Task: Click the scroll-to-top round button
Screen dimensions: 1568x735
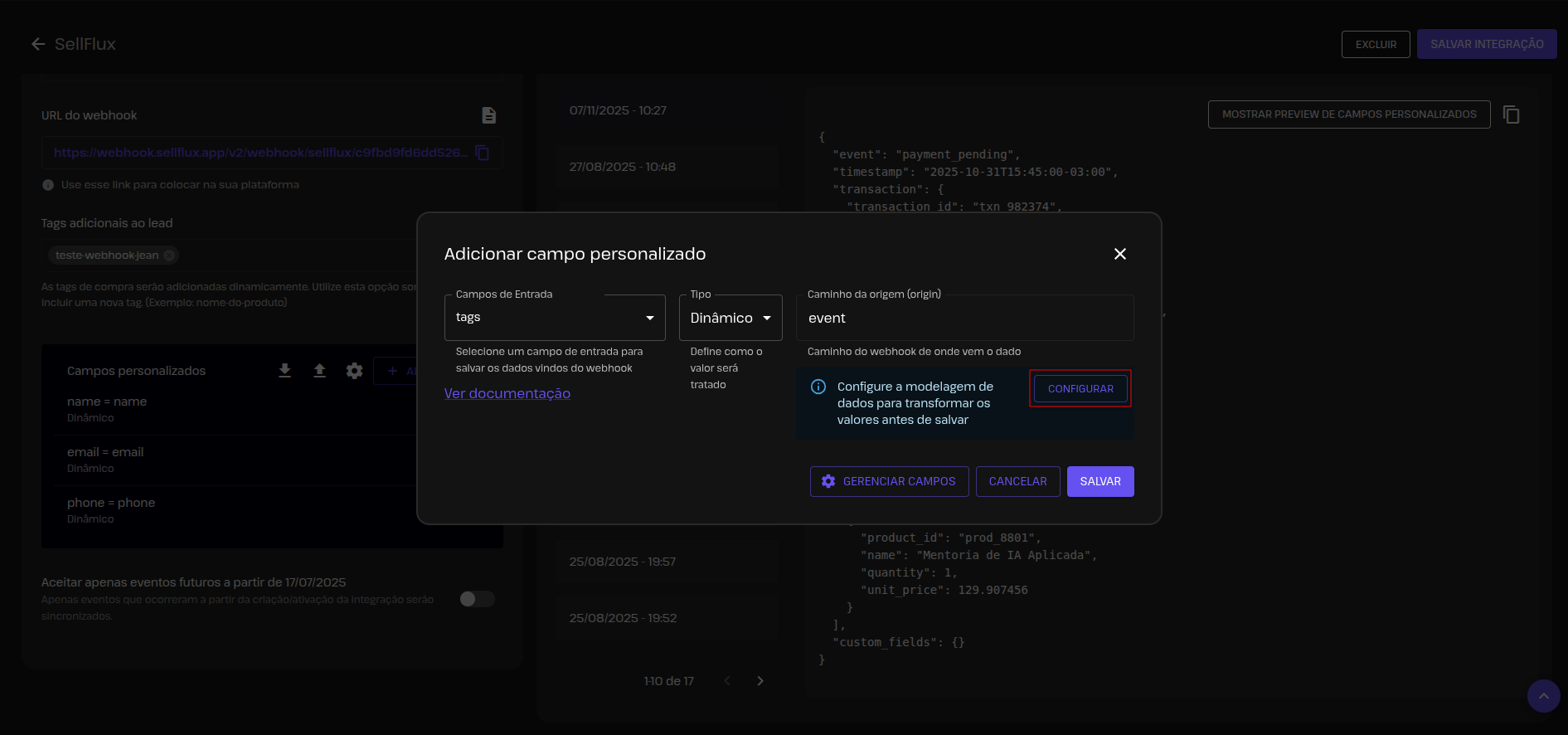Action: pos(1543,696)
